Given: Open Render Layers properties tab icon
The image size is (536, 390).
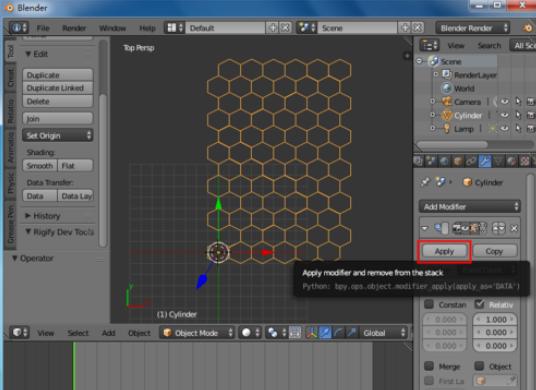Looking at the screenshot, I should [418, 161].
